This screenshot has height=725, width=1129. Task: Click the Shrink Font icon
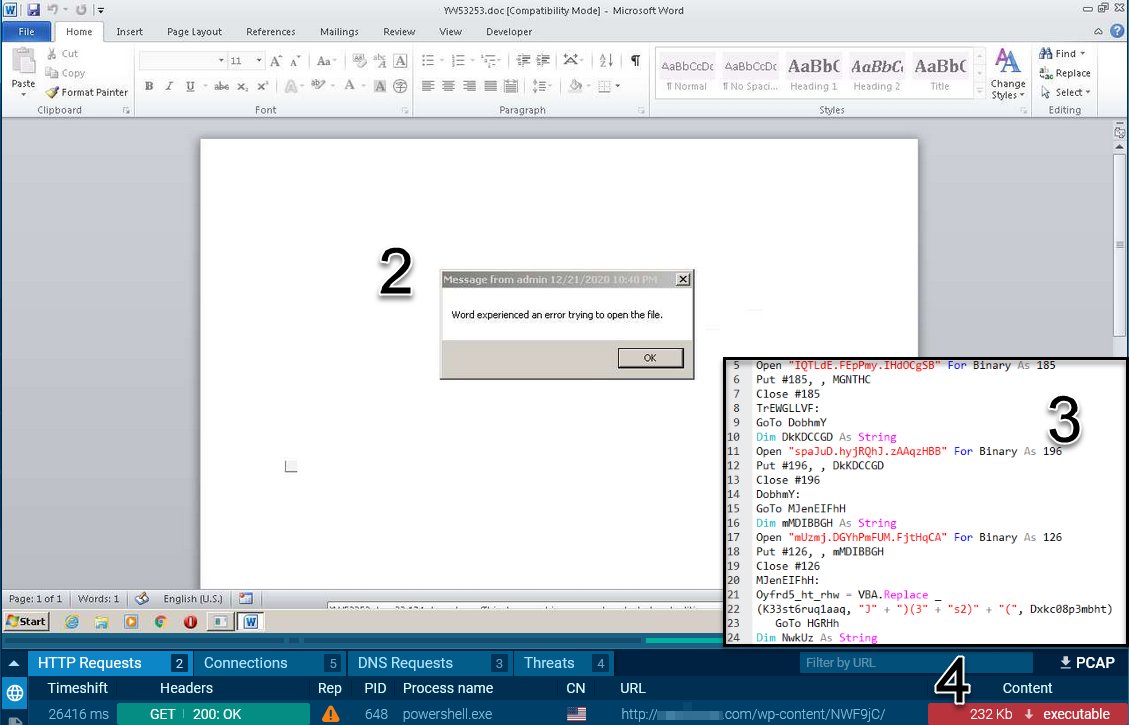coord(294,61)
